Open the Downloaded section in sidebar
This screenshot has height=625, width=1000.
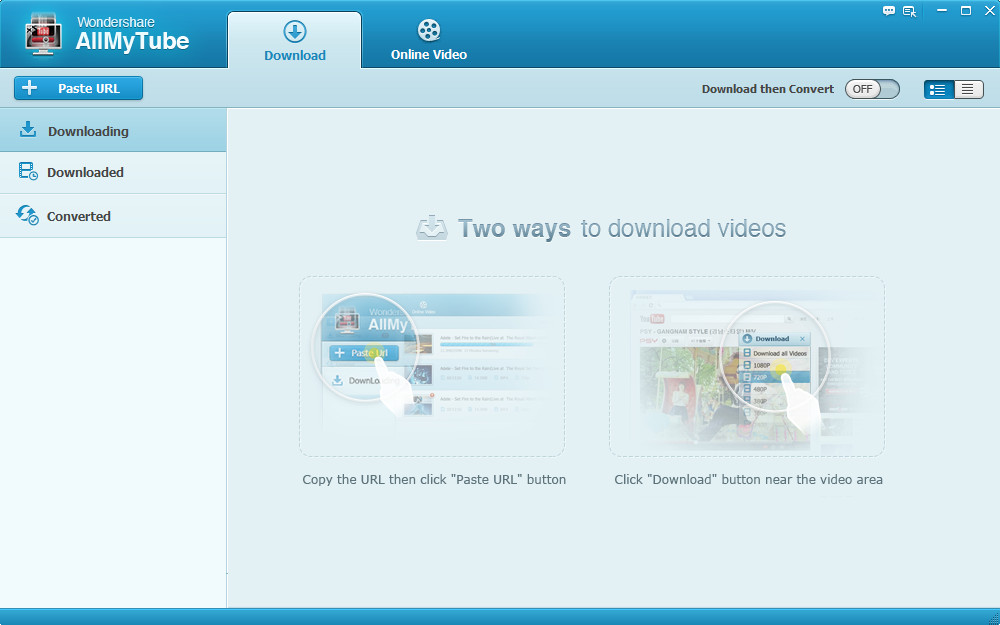point(113,173)
